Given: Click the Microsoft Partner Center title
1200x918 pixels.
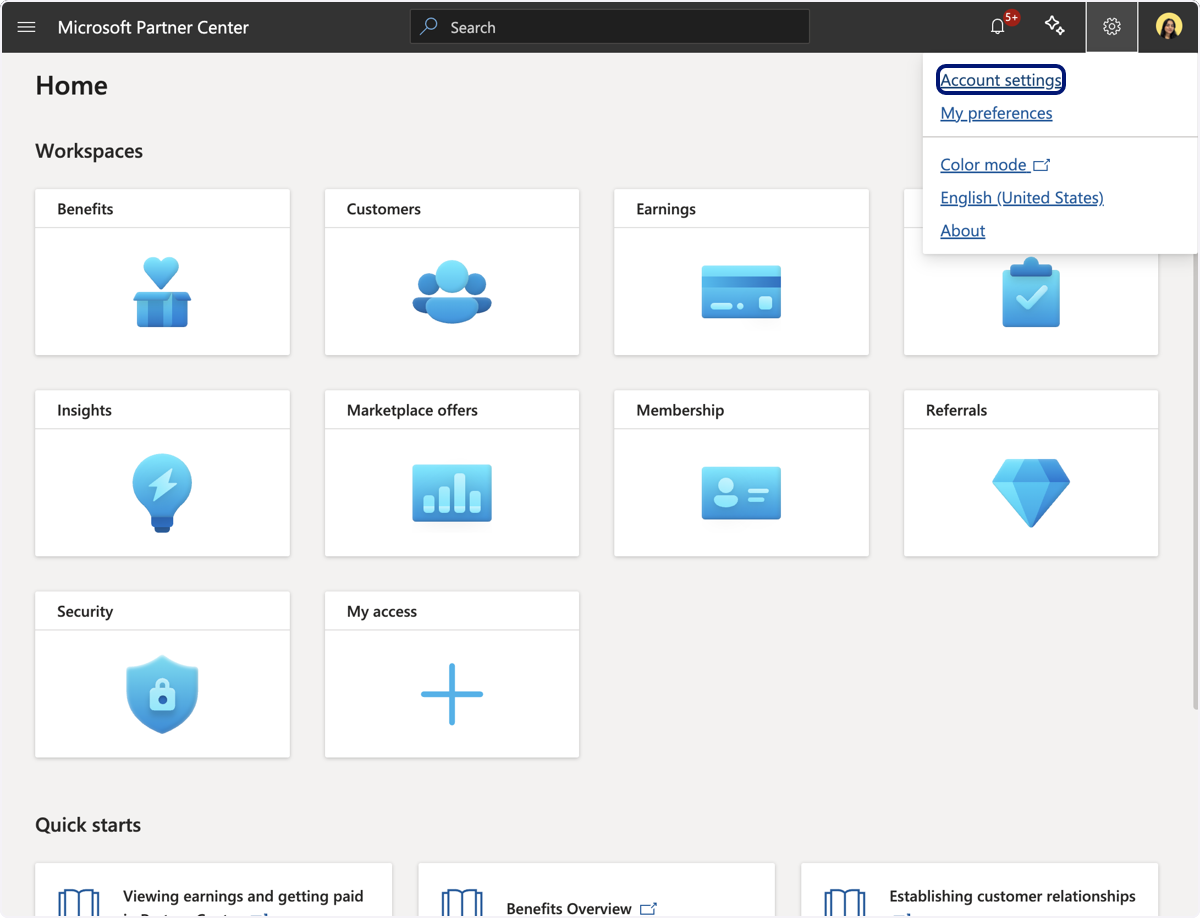Looking at the screenshot, I should (x=153, y=27).
